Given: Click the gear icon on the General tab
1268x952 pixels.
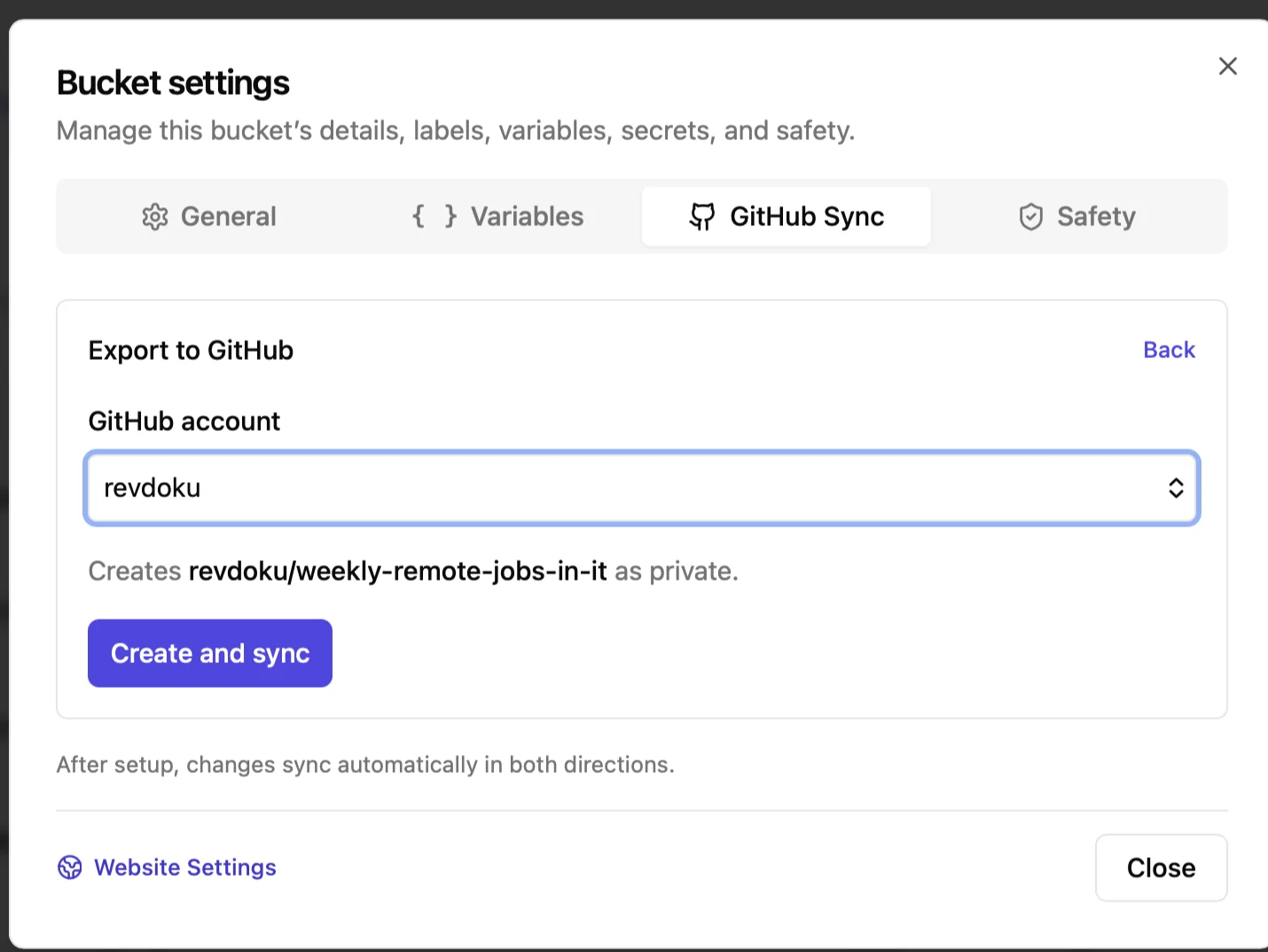Looking at the screenshot, I should (155, 217).
